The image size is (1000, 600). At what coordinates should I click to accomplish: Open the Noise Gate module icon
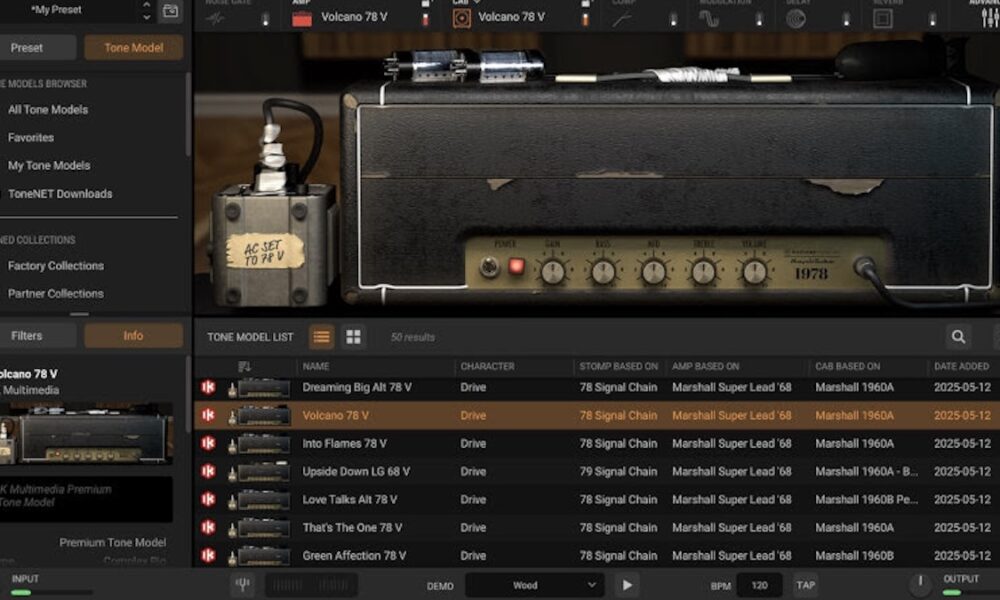(215, 18)
